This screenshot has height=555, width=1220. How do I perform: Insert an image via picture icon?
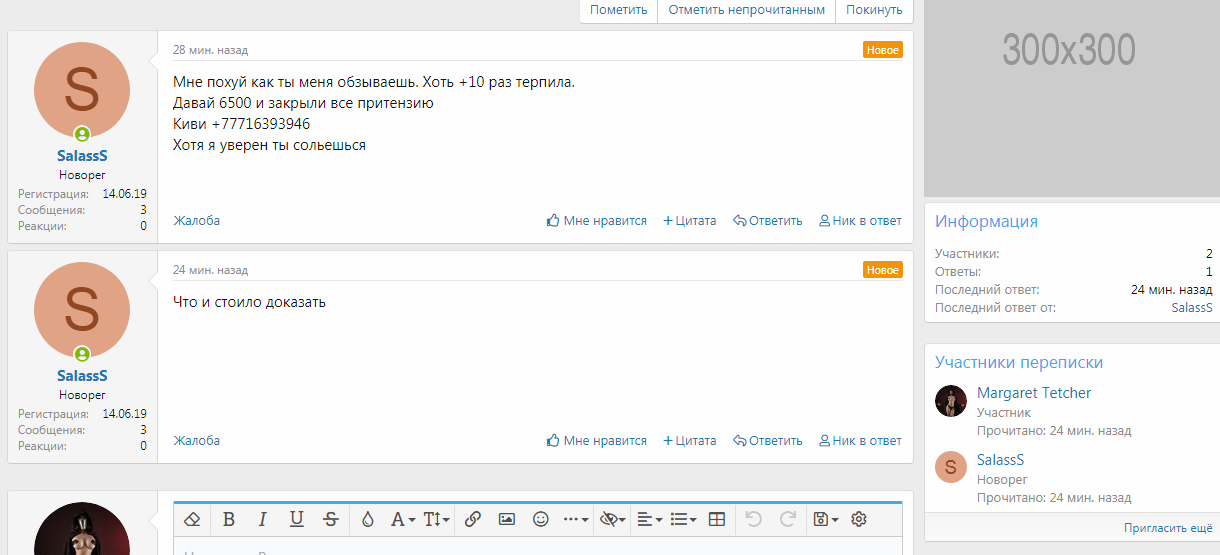pyautogui.click(x=507, y=519)
